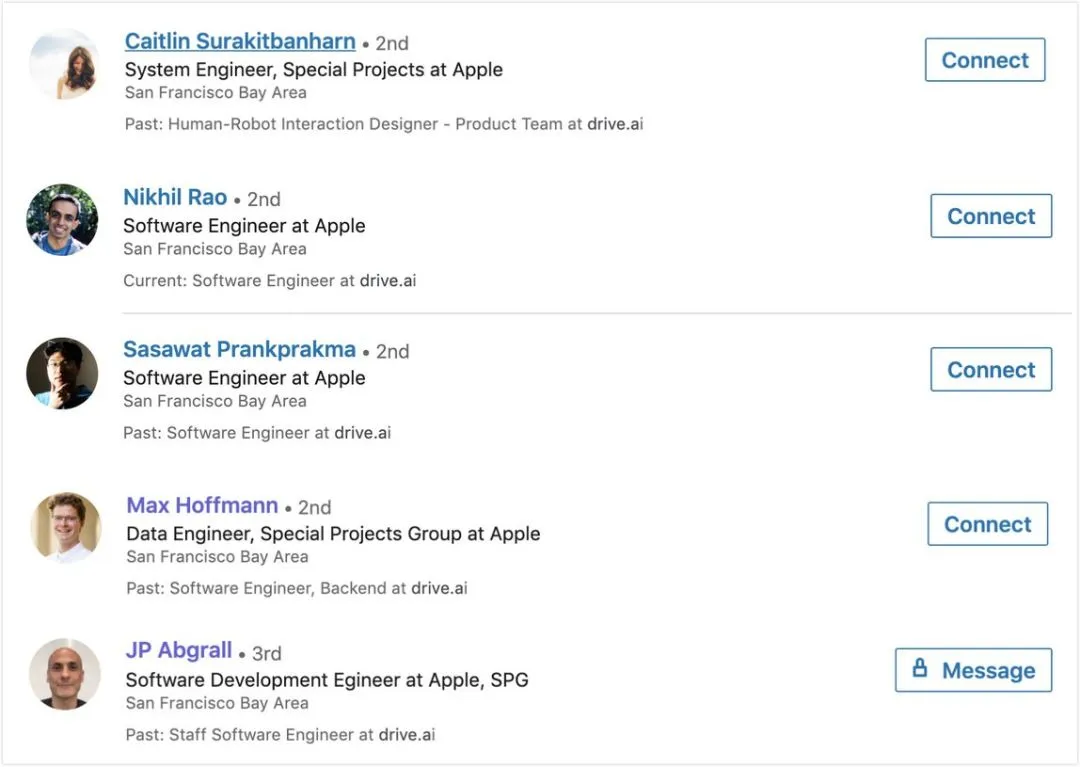Click lock icon on Message button
Viewport: 1080px width, 767px height.
point(920,668)
